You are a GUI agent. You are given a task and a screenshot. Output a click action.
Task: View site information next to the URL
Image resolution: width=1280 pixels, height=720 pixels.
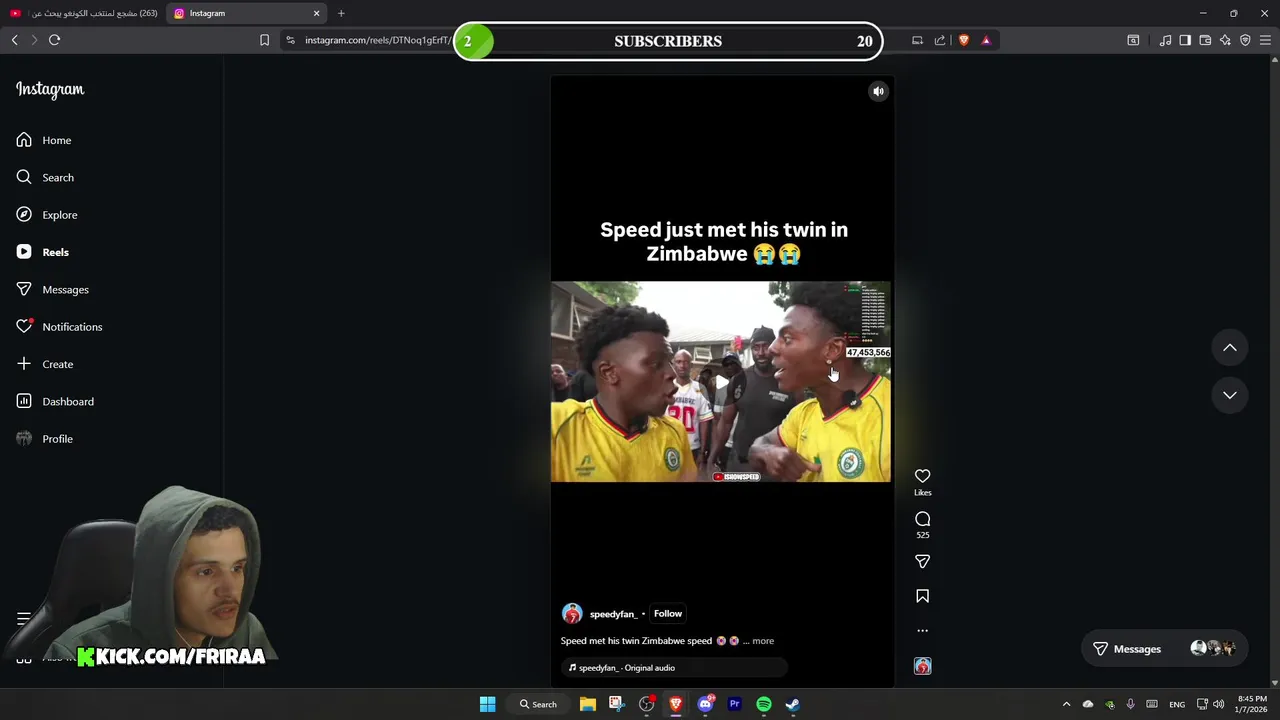click(290, 40)
